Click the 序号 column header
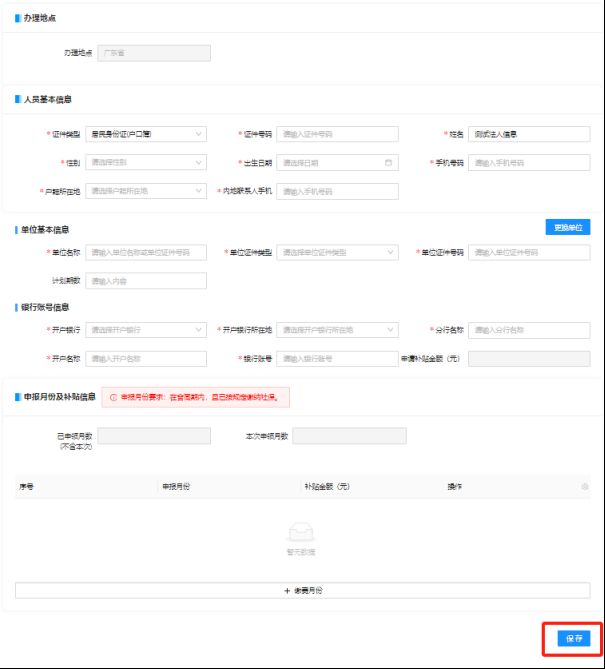Viewport: 605px width, 669px height. click(x=26, y=486)
